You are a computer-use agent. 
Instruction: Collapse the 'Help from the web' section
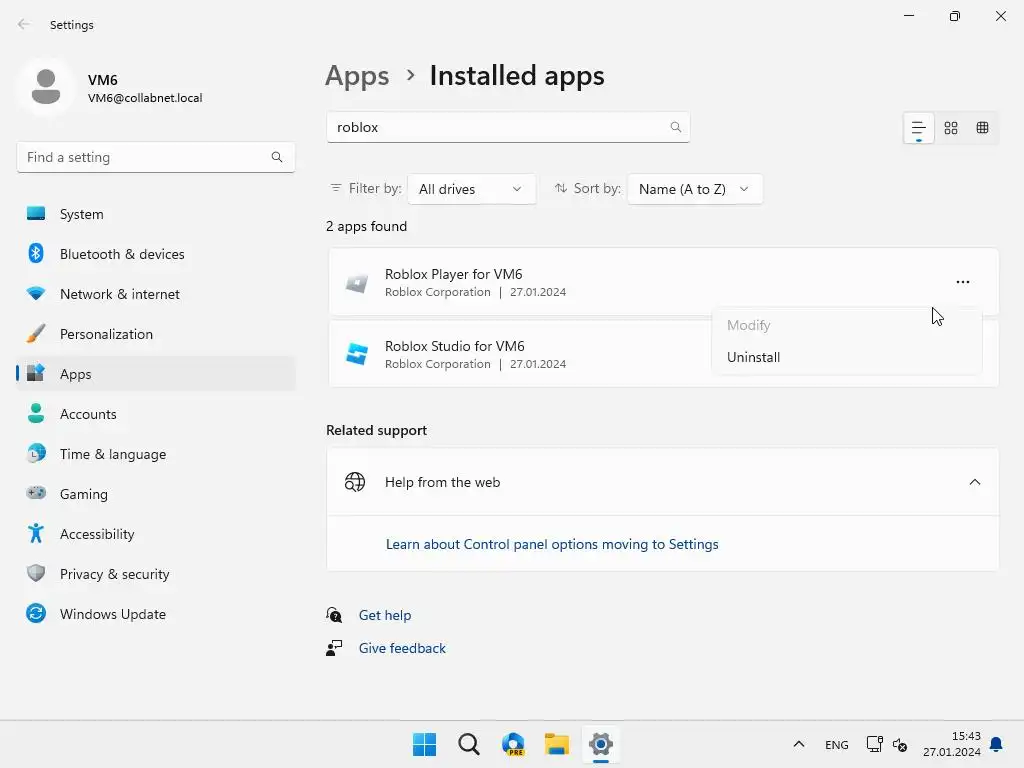click(974, 482)
